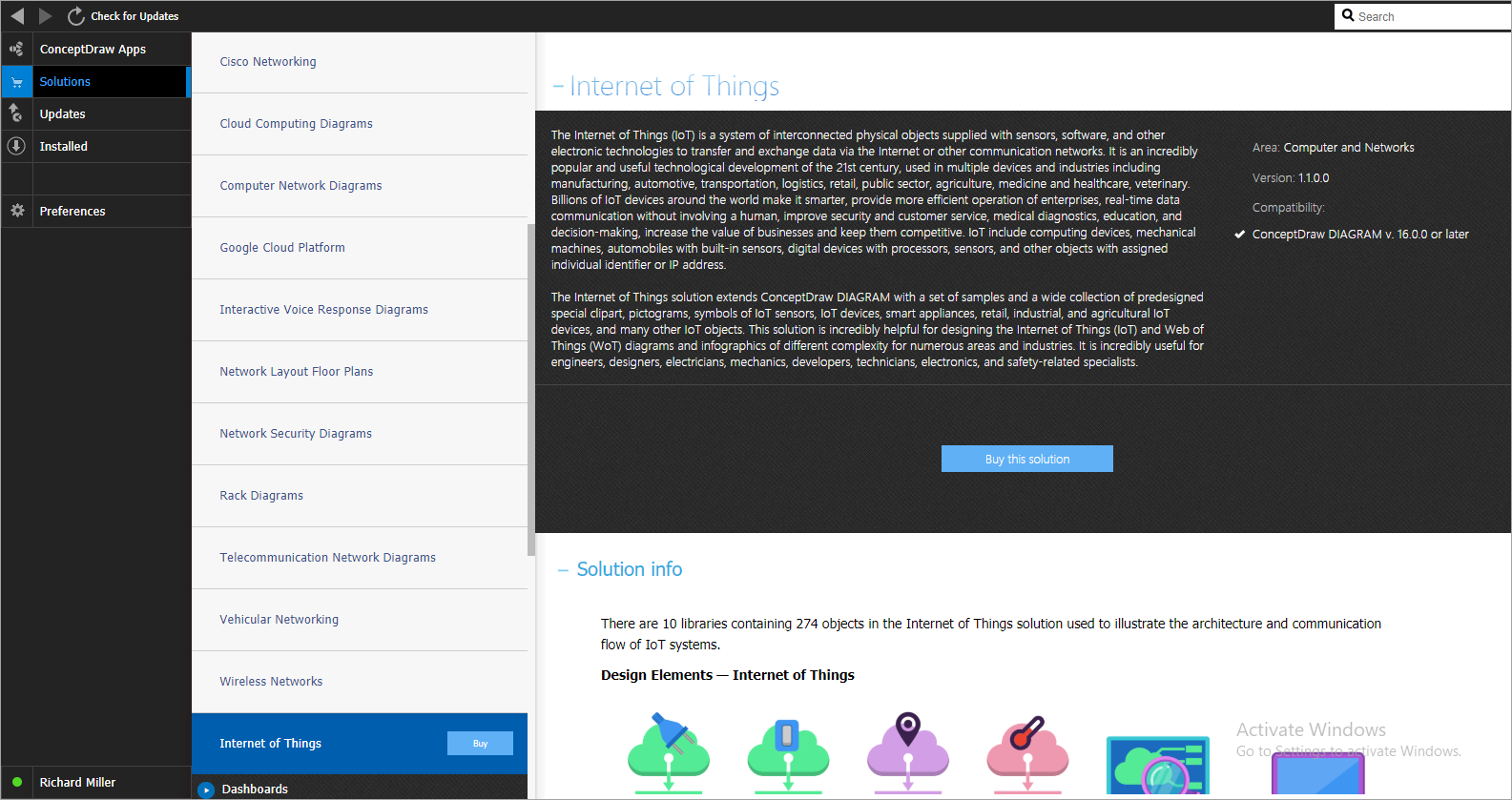This screenshot has width=1512, height=800.
Task: Click the solutions list vertical scrollbar
Action: click(531, 388)
